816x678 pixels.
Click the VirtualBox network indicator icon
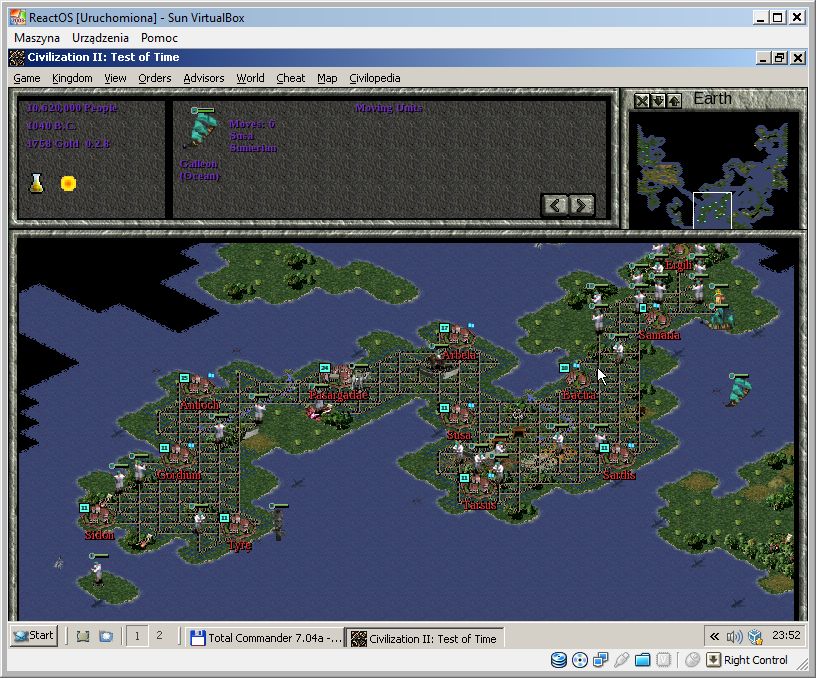(600, 660)
